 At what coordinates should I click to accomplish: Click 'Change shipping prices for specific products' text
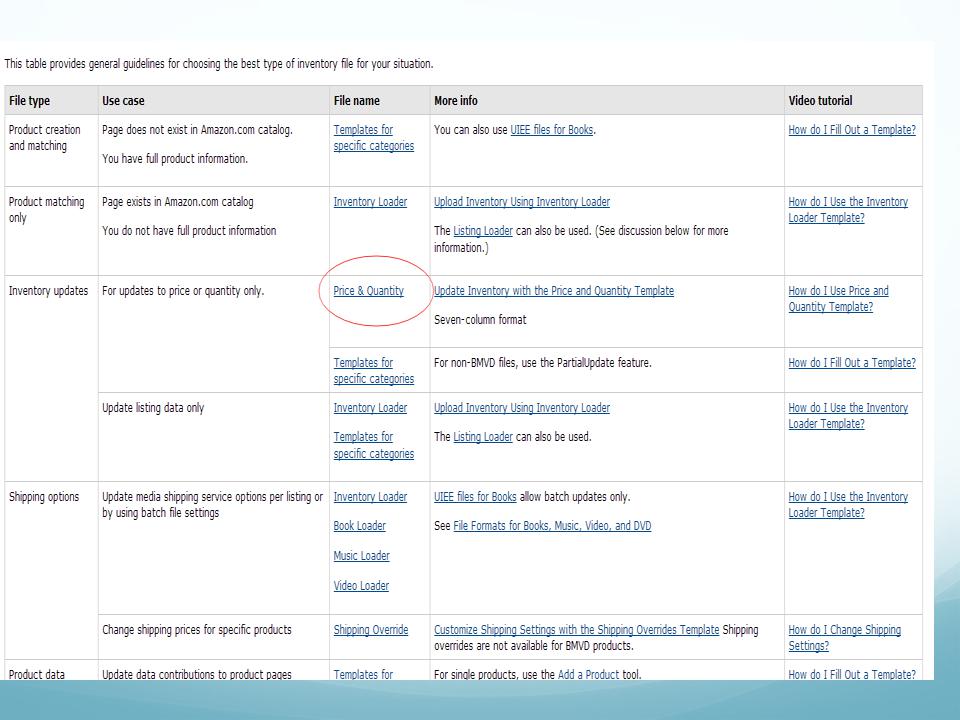point(197,630)
